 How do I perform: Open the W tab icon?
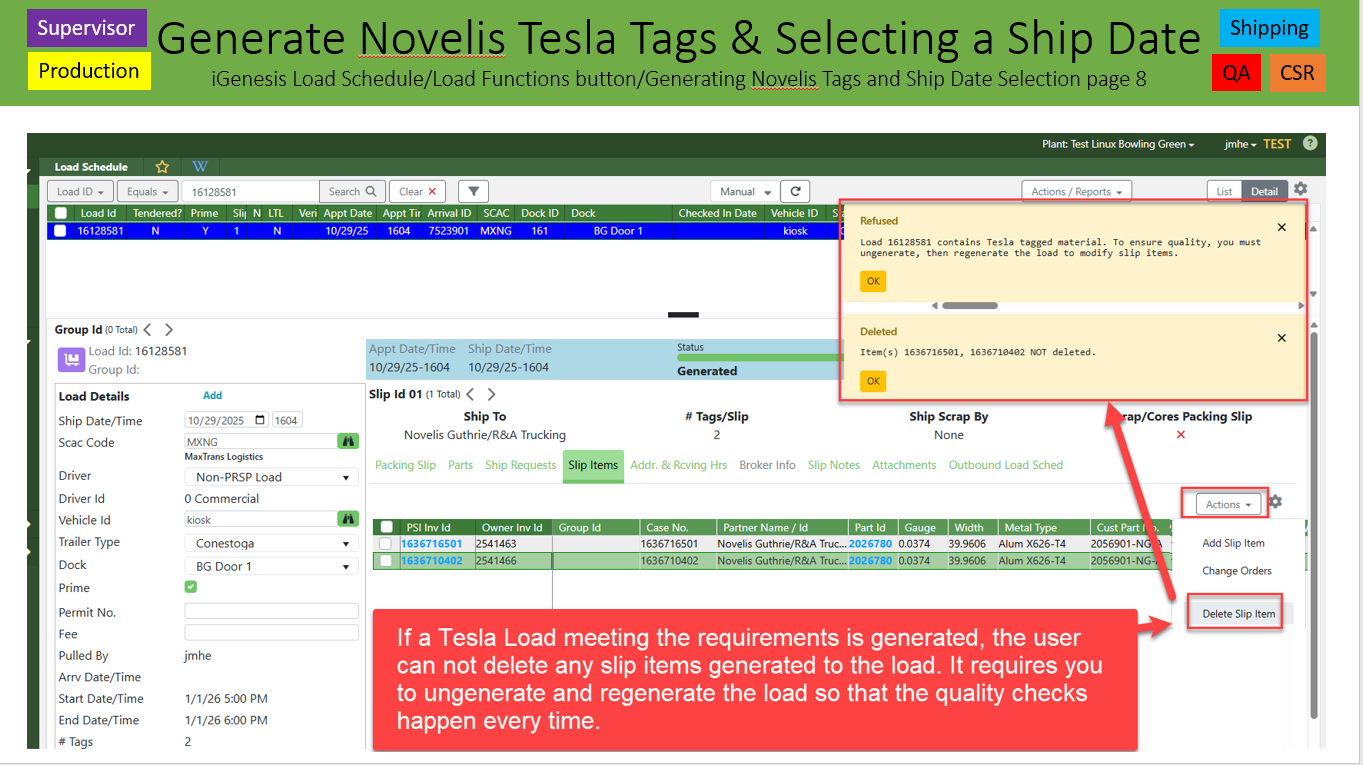[x=199, y=167]
